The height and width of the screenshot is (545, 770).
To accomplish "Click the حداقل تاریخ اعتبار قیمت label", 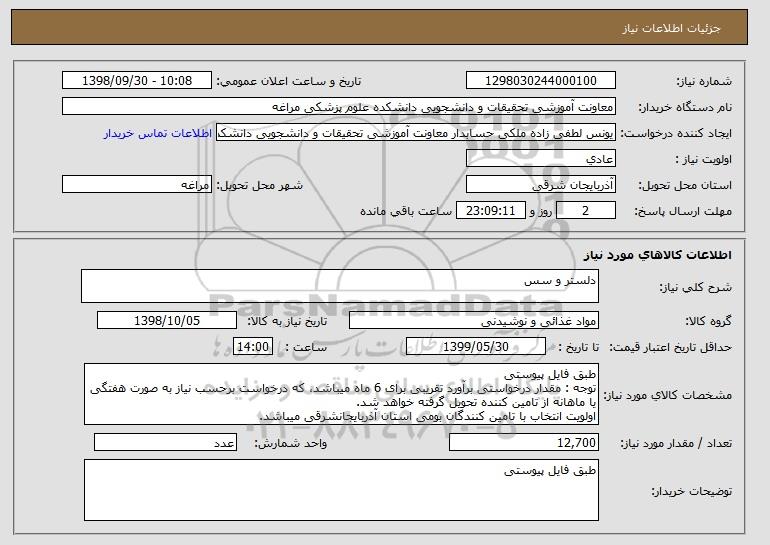I will pyautogui.click(x=671, y=348).
